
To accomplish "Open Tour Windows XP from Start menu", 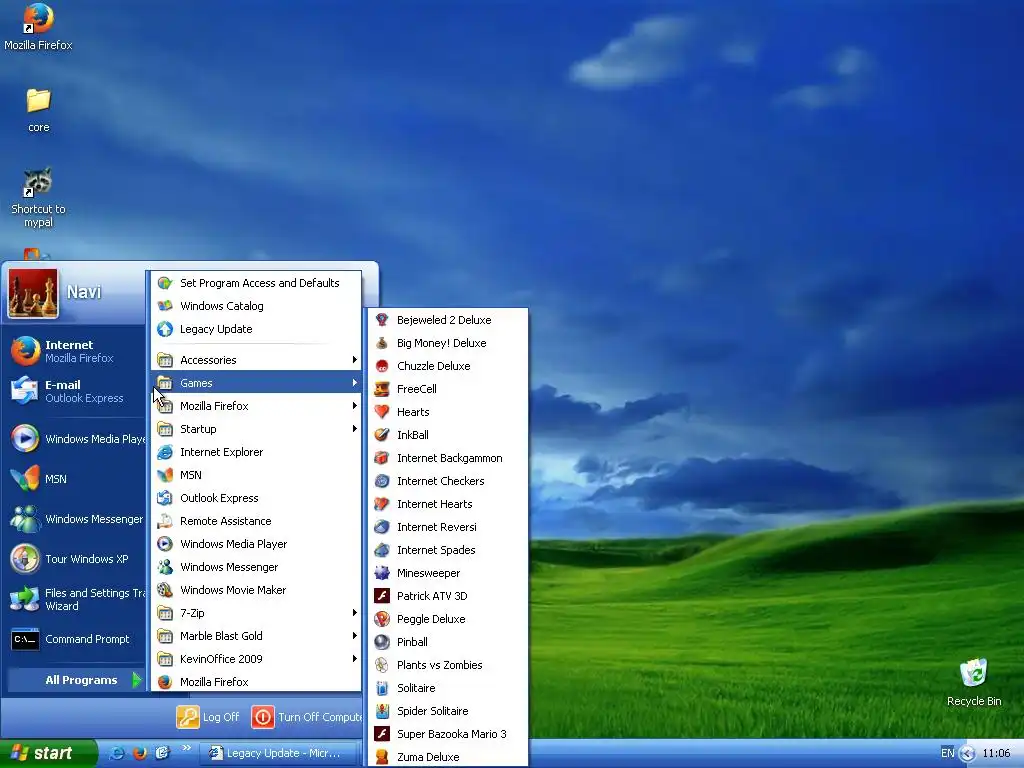I will click(74, 559).
